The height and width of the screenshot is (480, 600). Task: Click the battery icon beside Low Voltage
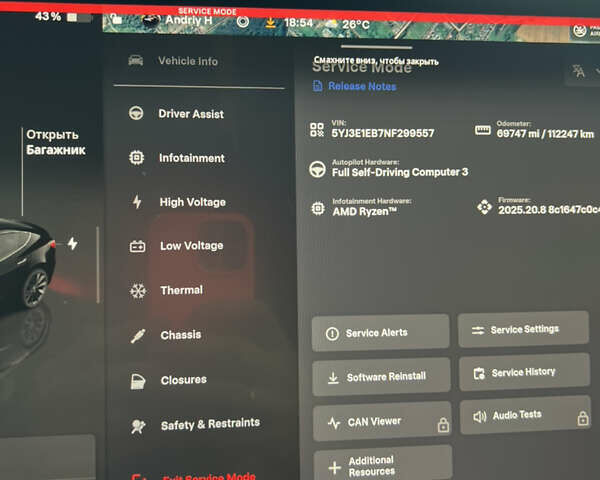[x=137, y=246]
